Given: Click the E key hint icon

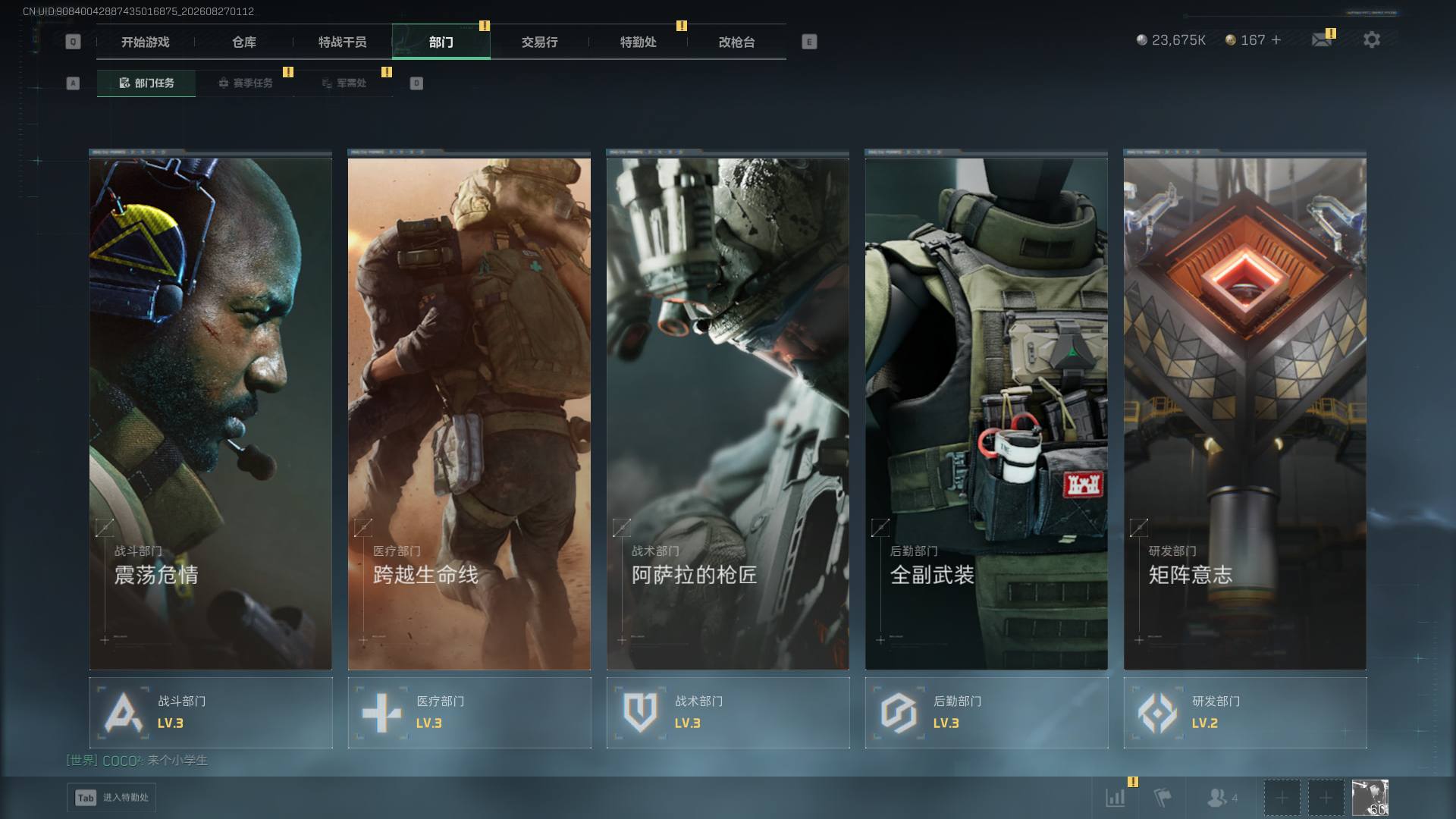Looking at the screenshot, I should point(809,42).
